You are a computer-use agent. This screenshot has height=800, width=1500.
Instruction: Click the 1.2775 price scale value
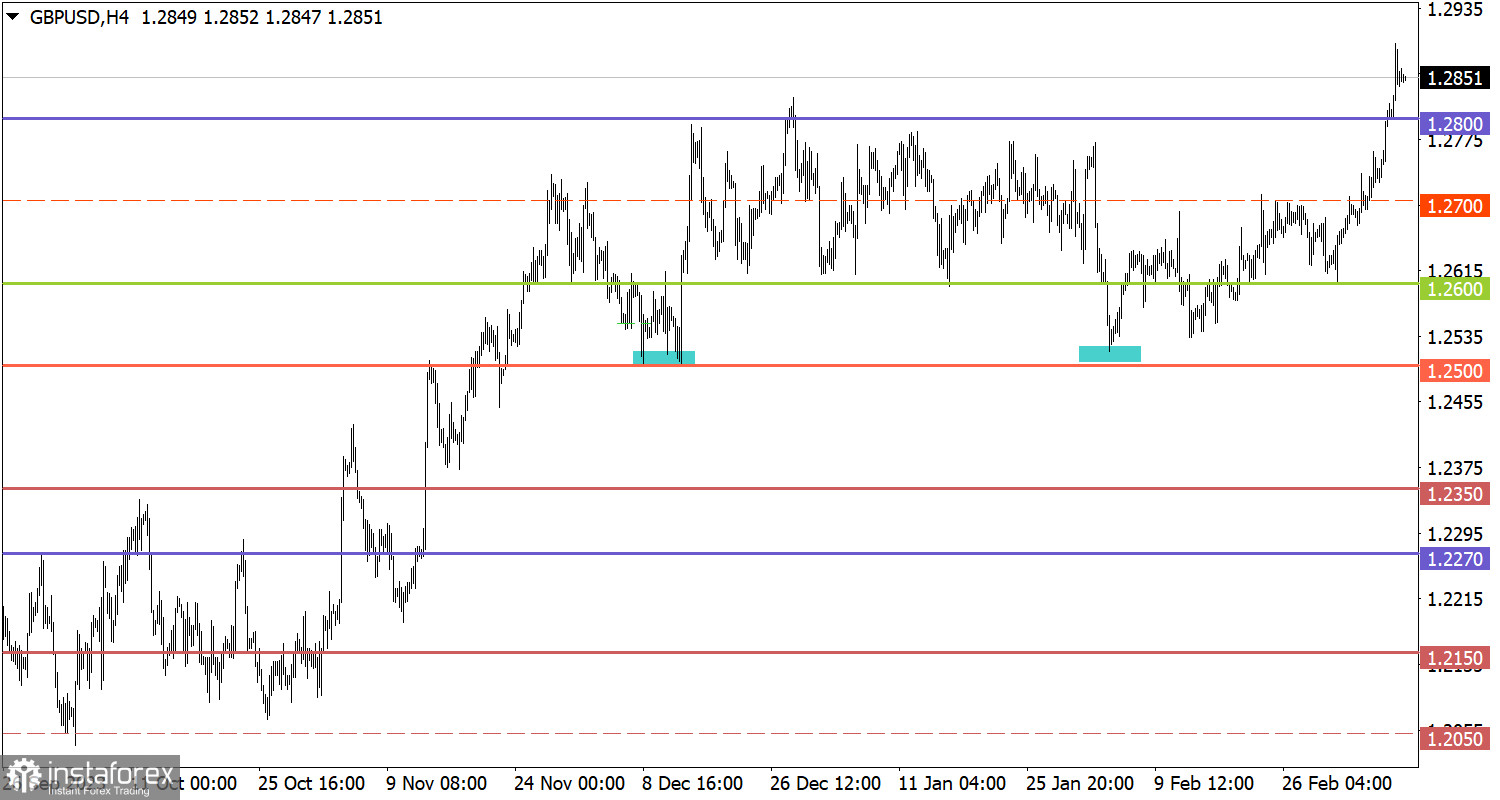[1455, 141]
